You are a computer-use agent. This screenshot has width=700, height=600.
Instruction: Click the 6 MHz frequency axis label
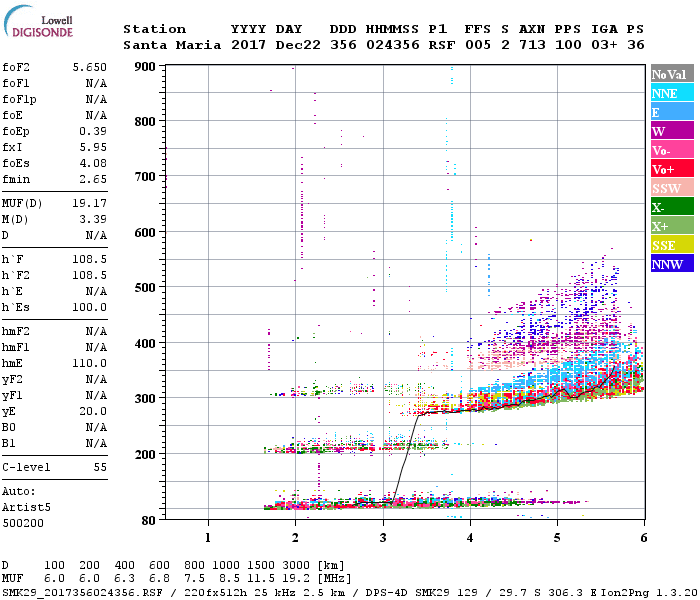pos(644,538)
